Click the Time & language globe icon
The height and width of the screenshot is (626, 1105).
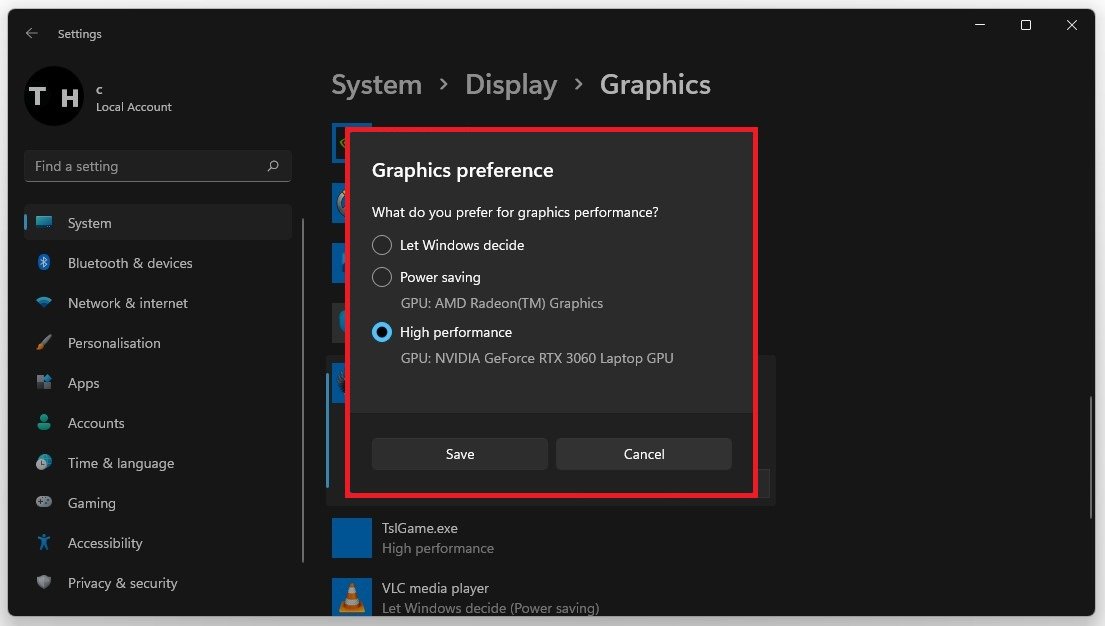click(x=44, y=463)
